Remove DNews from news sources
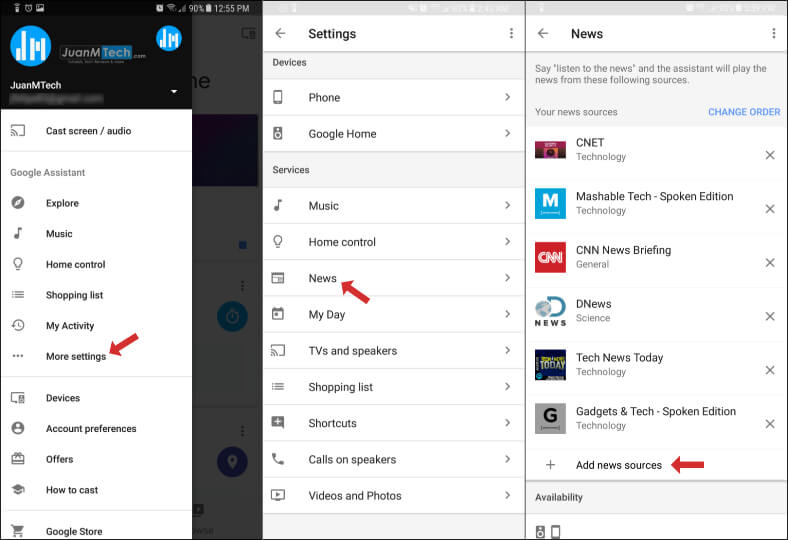788x540 pixels. 770,316
